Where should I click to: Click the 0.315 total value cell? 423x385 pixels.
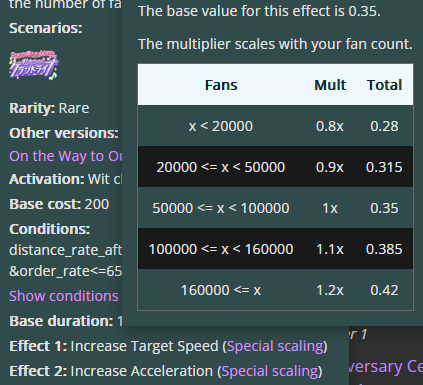click(384, 167)
